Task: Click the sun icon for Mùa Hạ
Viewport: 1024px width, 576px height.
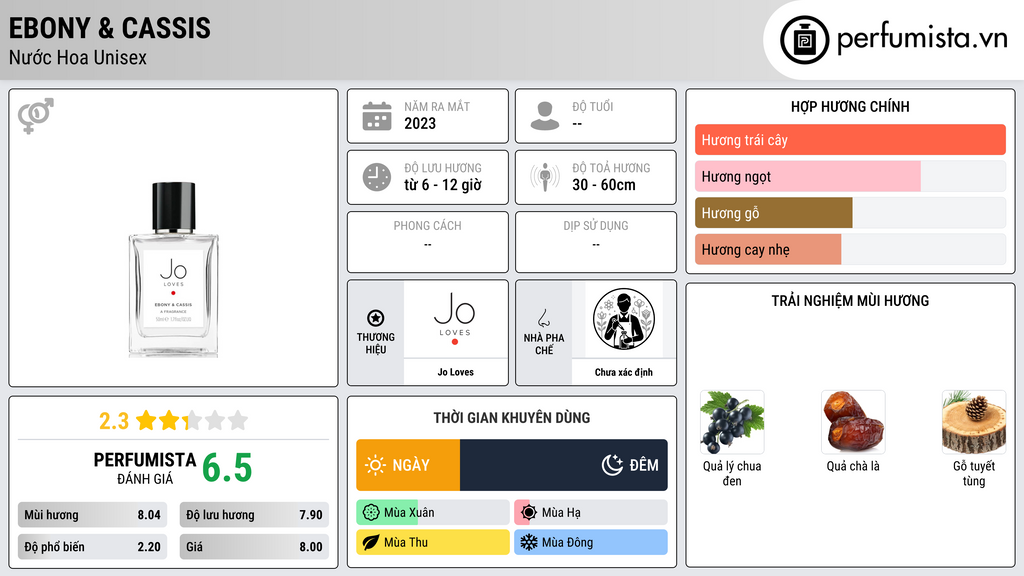Action: (x=529, y=513)
